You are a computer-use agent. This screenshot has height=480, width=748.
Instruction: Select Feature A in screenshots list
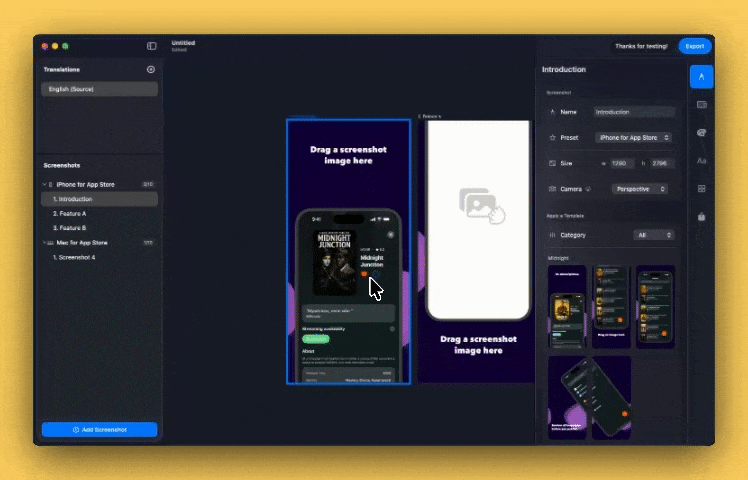coord(70,214)
